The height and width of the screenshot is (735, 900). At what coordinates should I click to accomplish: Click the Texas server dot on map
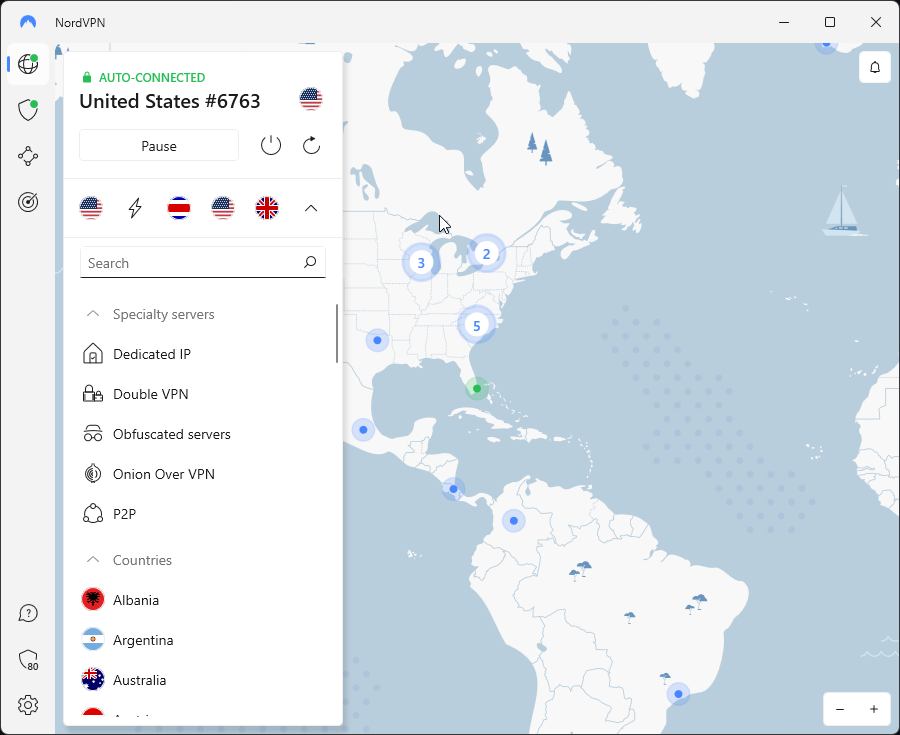coord(377,340)
